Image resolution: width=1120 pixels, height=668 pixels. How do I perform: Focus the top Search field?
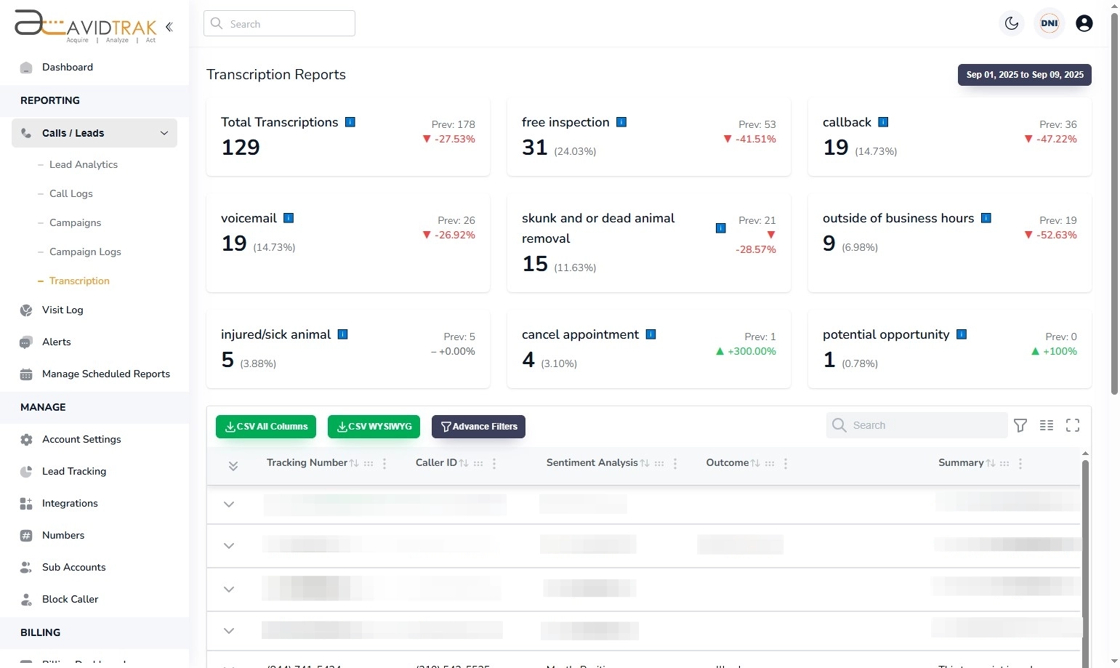pos(279,24)
